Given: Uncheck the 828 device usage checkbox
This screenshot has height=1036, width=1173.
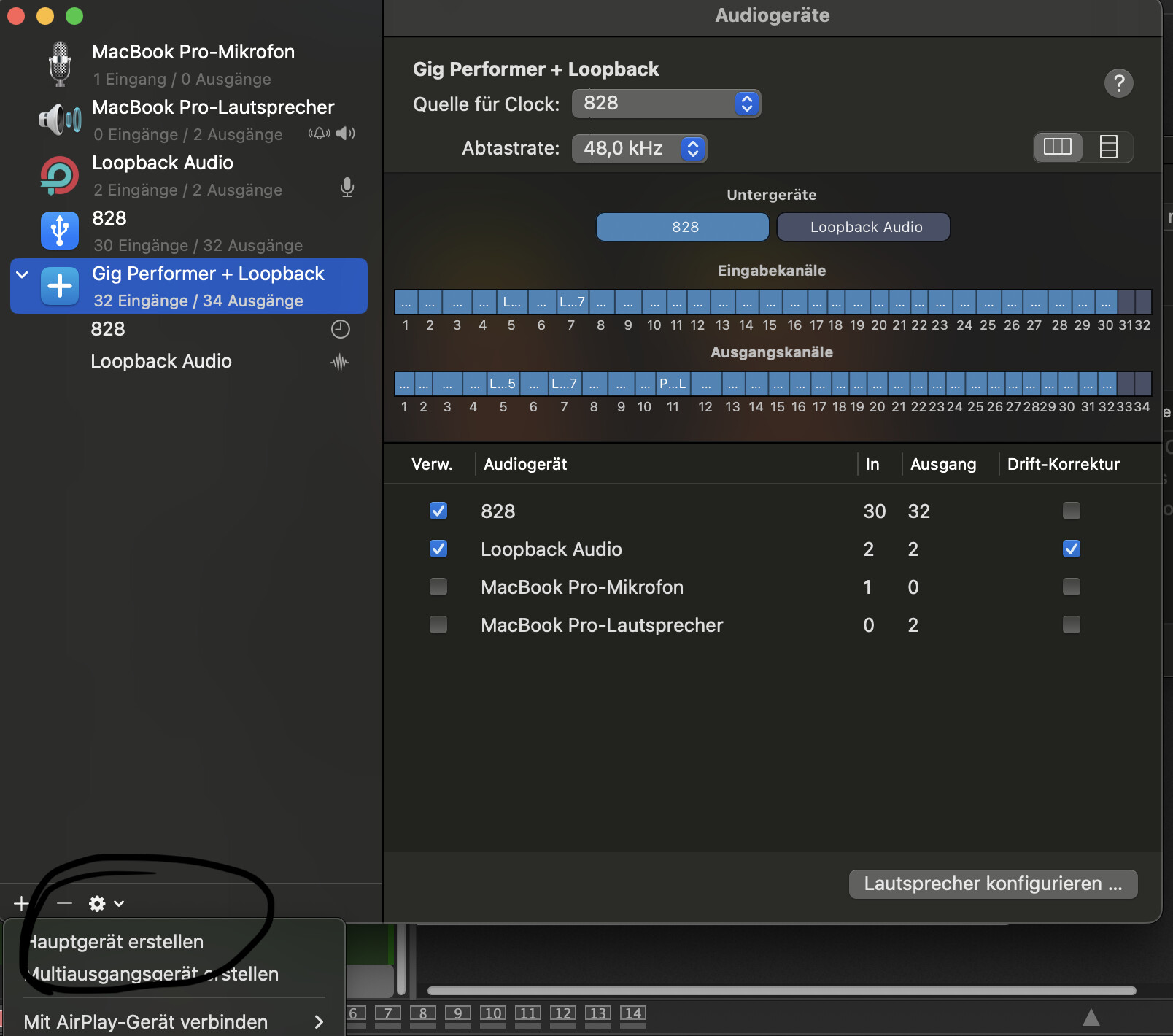Looking at the screenshot, I should coord(438,511).
